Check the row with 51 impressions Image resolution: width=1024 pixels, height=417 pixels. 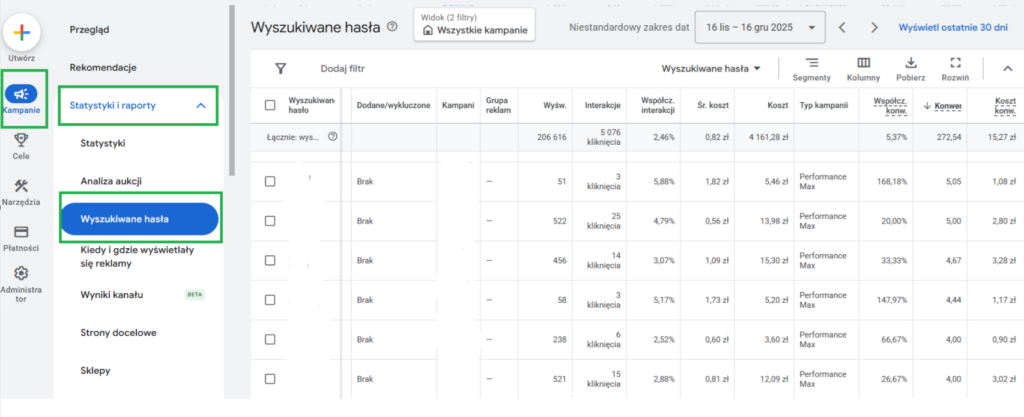270,182
